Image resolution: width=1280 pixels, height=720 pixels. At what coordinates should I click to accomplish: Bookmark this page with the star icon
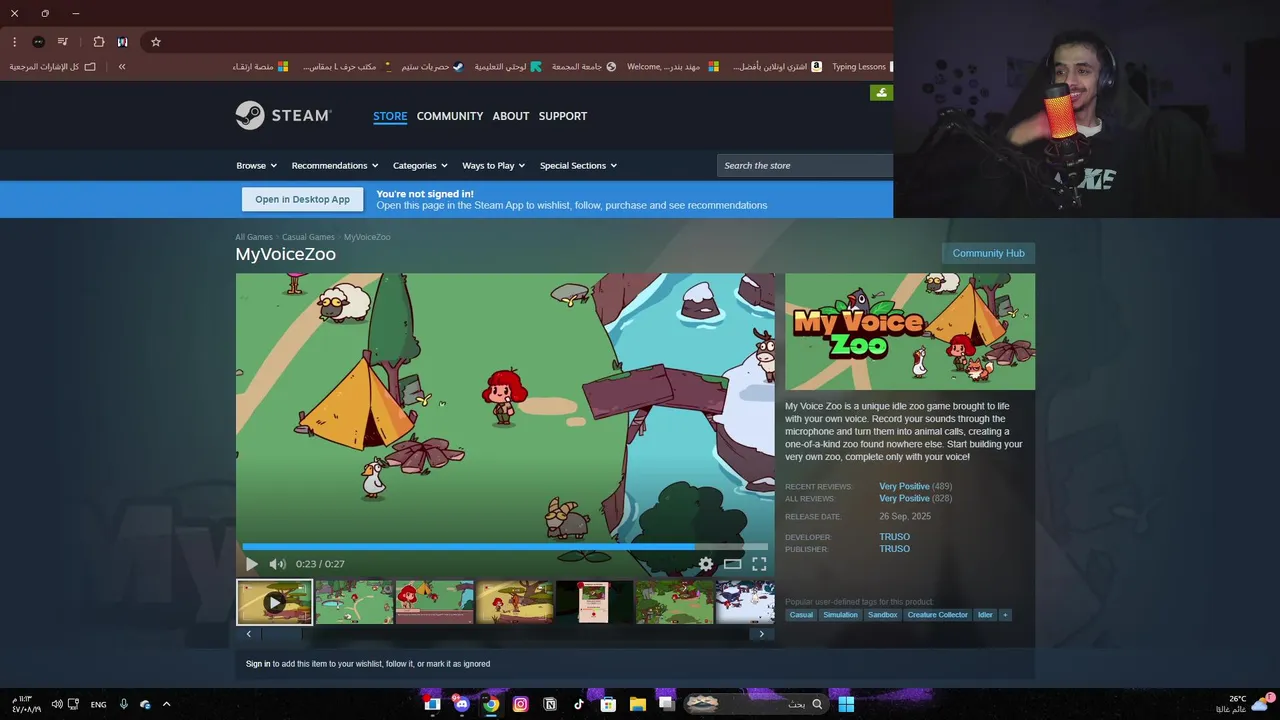156,42
